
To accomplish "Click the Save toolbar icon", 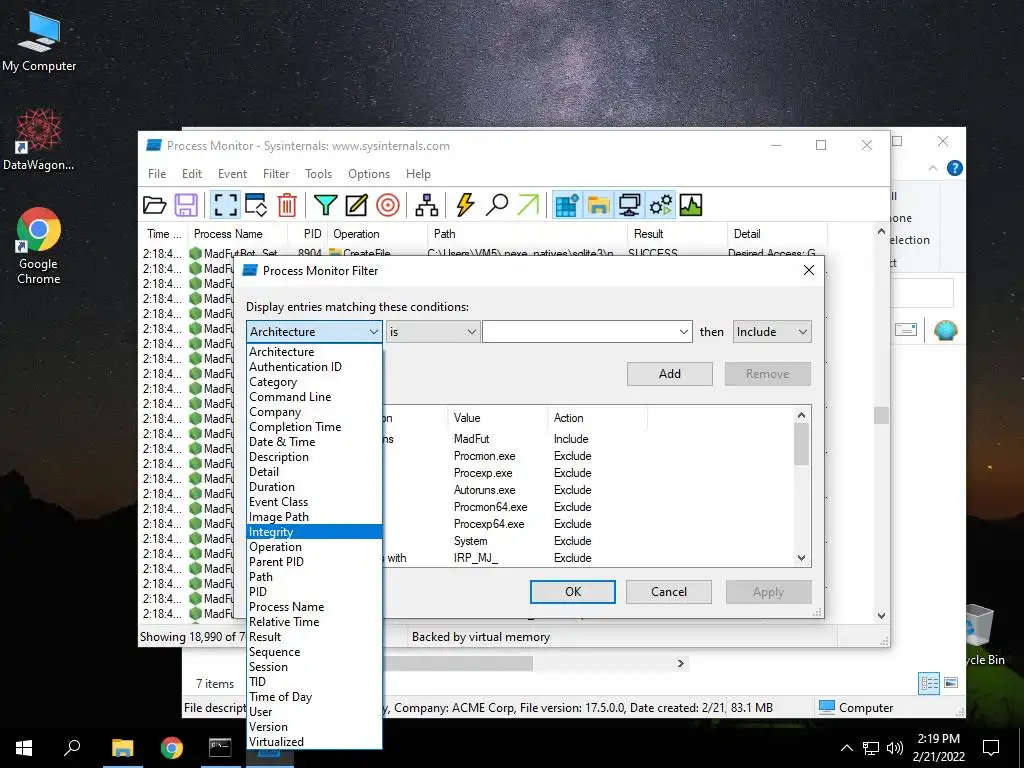I will click(x=186, y=205).
